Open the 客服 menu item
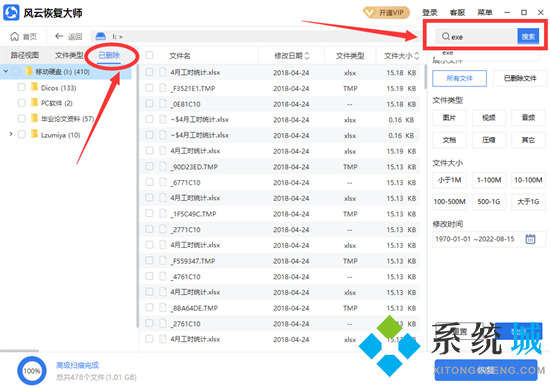Screen dimensions: 550x388 (457, 13)
